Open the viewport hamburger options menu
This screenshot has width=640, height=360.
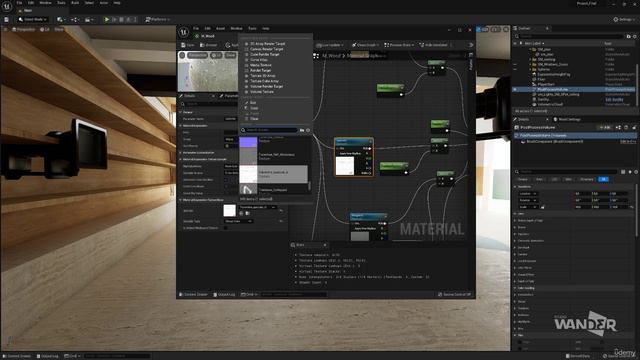pos(5,29)
